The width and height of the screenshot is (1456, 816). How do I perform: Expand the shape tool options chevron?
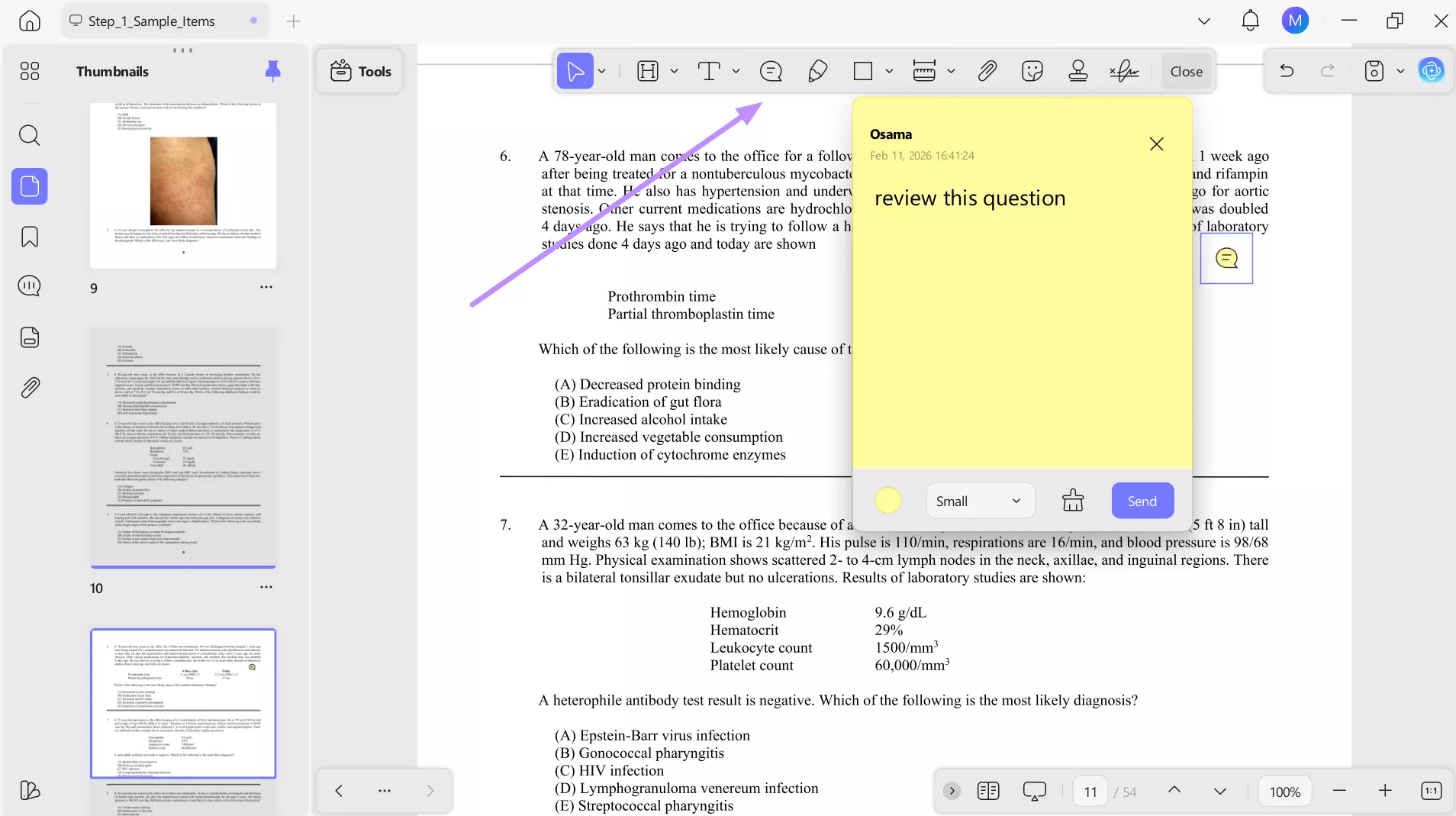tap(888, 71)
